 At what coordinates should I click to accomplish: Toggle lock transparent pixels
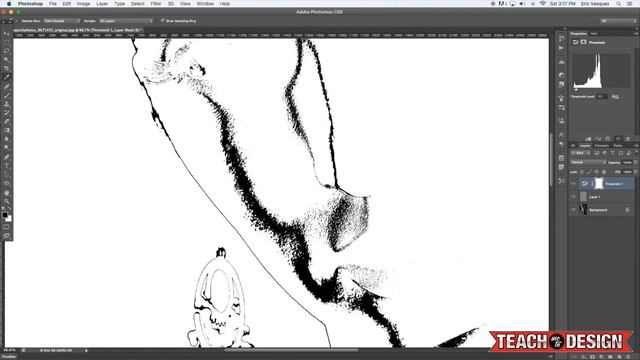pos(582,172)
